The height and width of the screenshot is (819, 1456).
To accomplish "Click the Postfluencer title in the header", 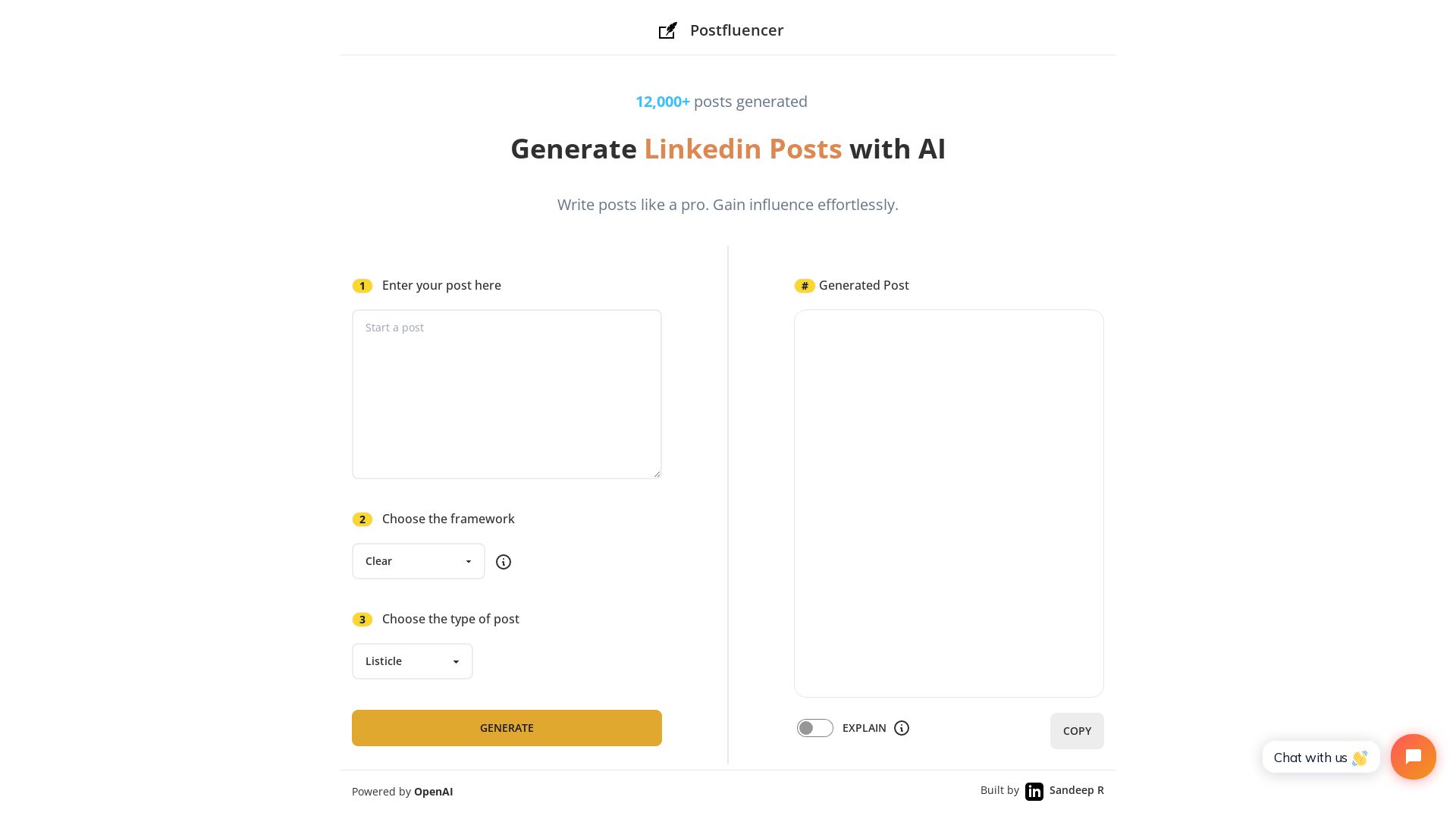I will click(x=736, y=30).
